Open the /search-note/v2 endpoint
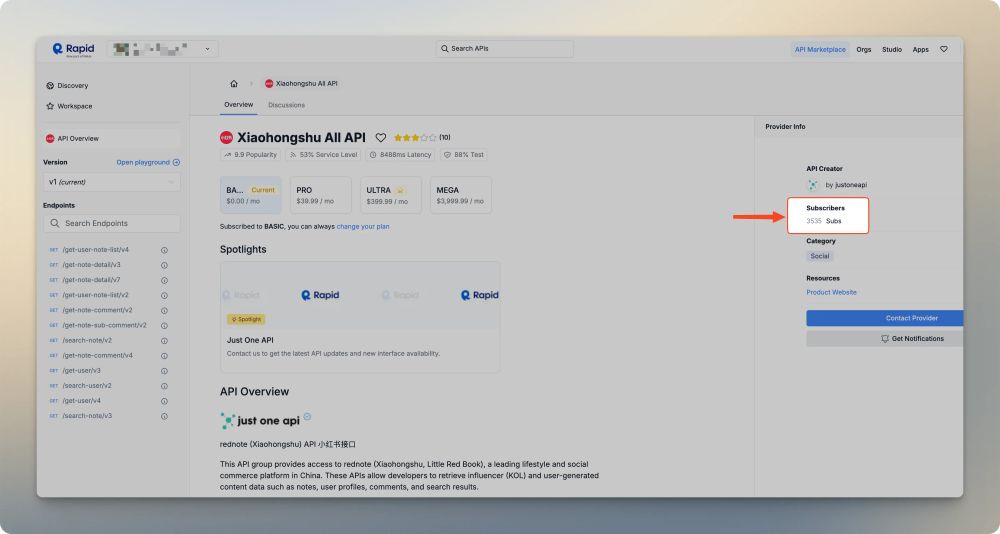The width and height of the screenshot is (1000, 534). pos(87,341)
